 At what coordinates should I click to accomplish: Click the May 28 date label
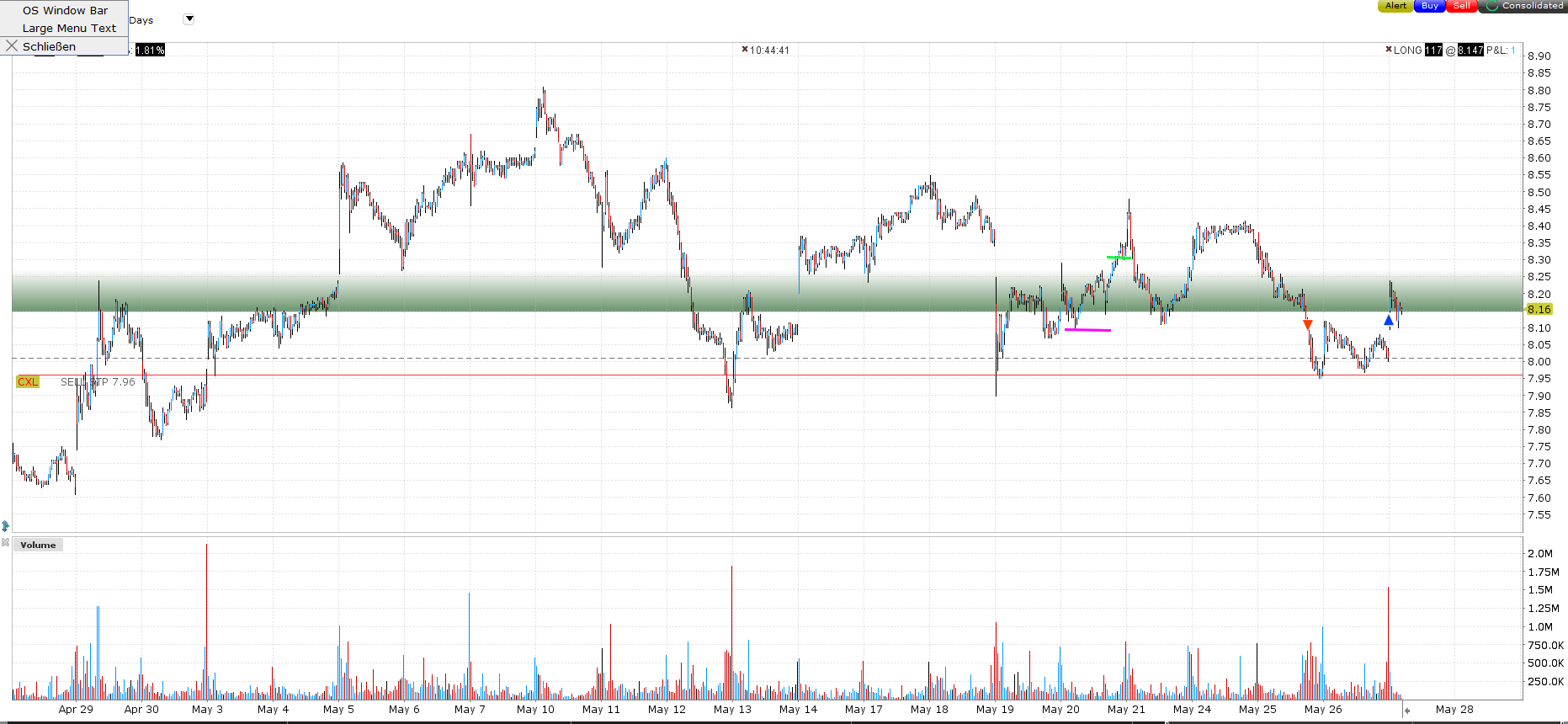point(1454,710)
